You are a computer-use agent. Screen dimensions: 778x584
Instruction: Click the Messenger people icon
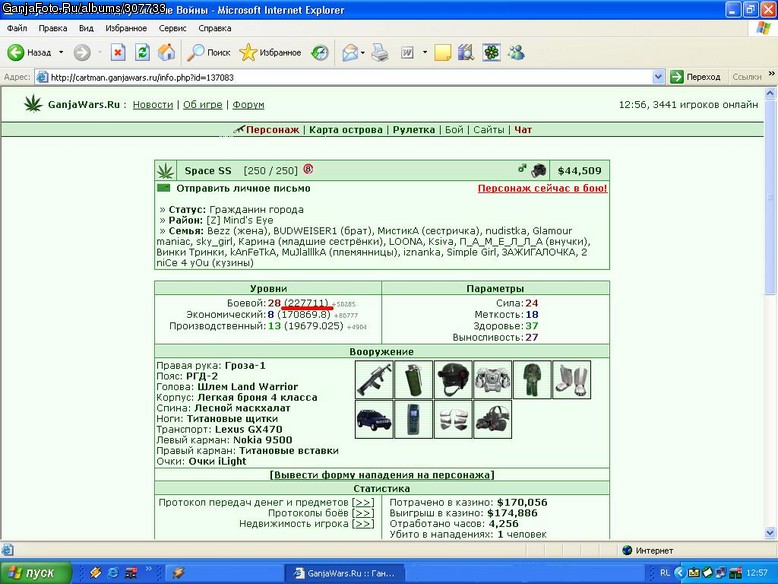516,53
